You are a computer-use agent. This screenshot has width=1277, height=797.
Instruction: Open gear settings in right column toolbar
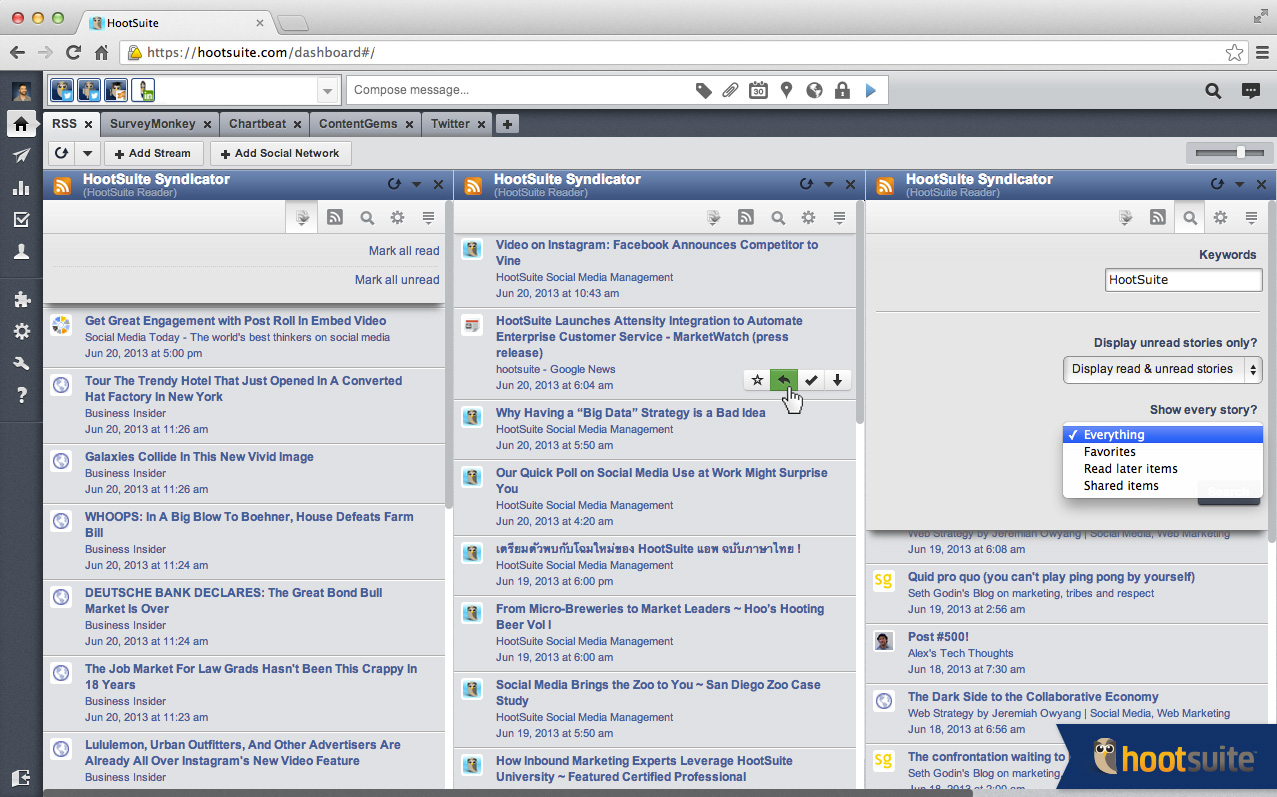[1220, 217]
